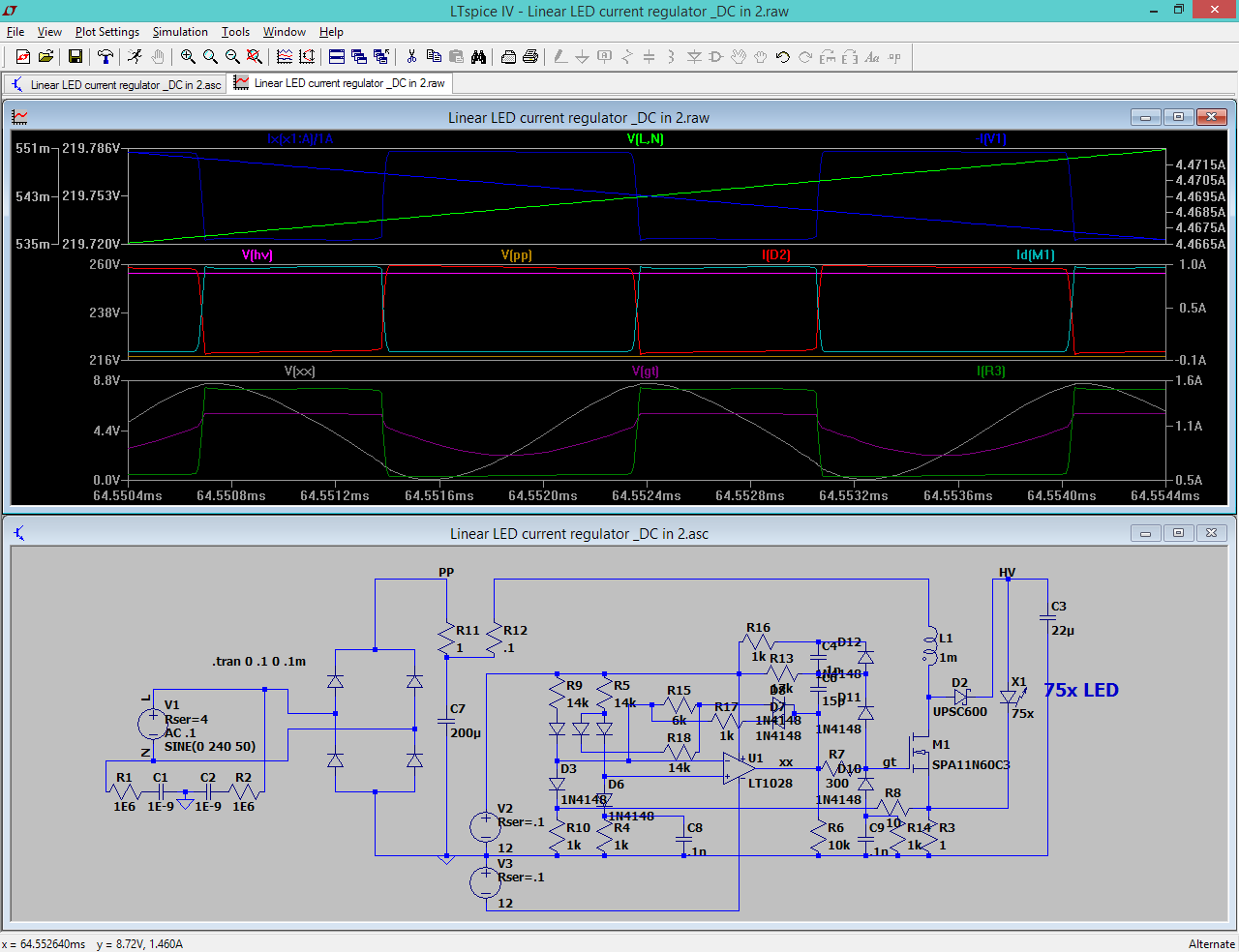Click the Copy icon in the toolbar
1239x952 pixels.
434,57
